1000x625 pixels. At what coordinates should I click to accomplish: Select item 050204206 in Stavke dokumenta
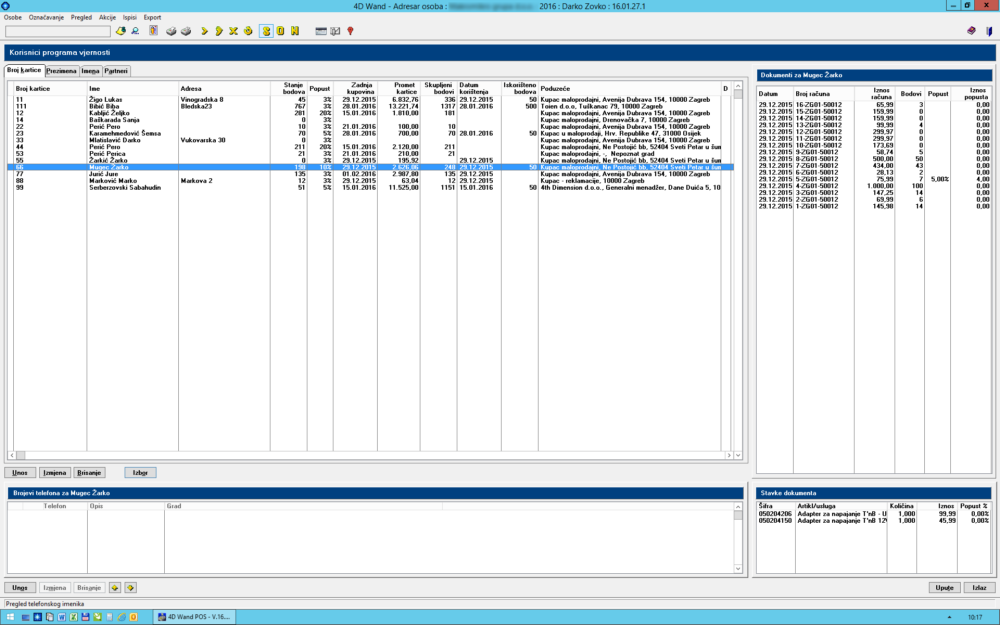pos(874,513)
